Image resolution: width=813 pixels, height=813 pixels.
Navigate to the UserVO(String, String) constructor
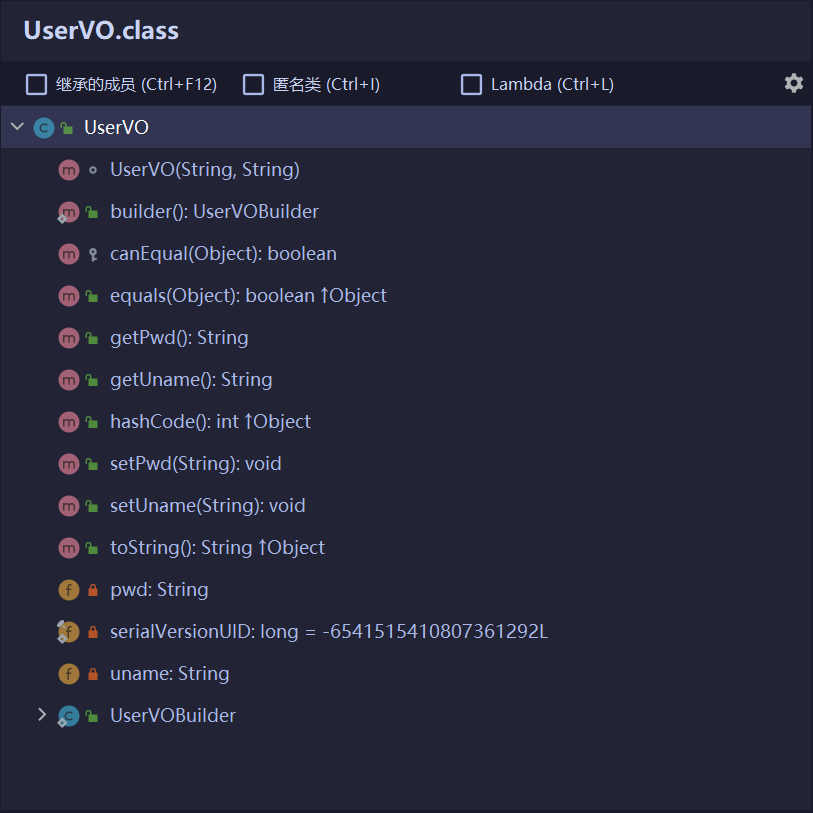click(x=204, y=170)
